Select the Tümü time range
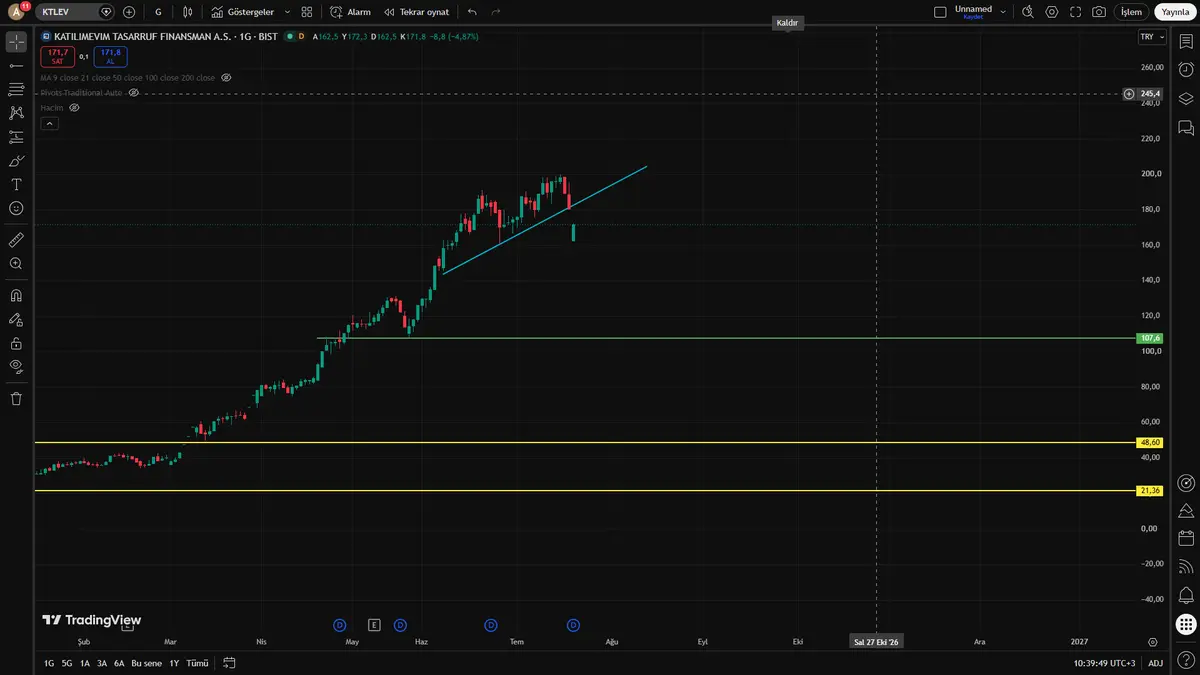This screenshot has height=675, width=1200. [197, 663]
